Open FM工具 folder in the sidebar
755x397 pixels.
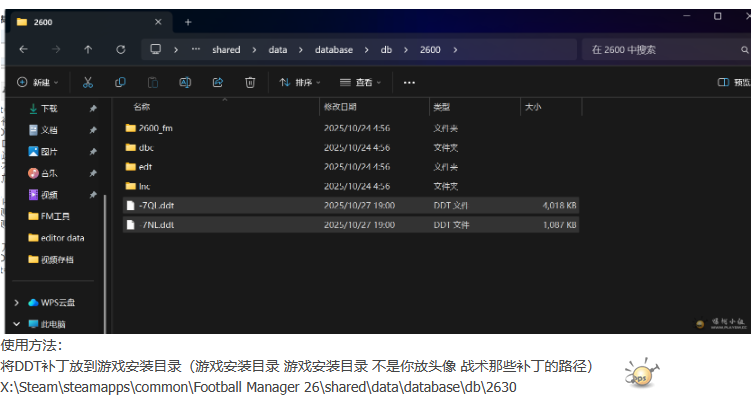tap(49, 216)
